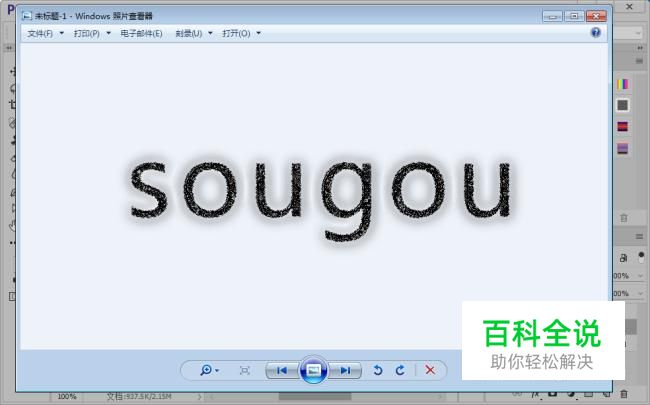The image size is (650, 405).
Task: Open the zoom magnifier control
Action: coord(206,370)
